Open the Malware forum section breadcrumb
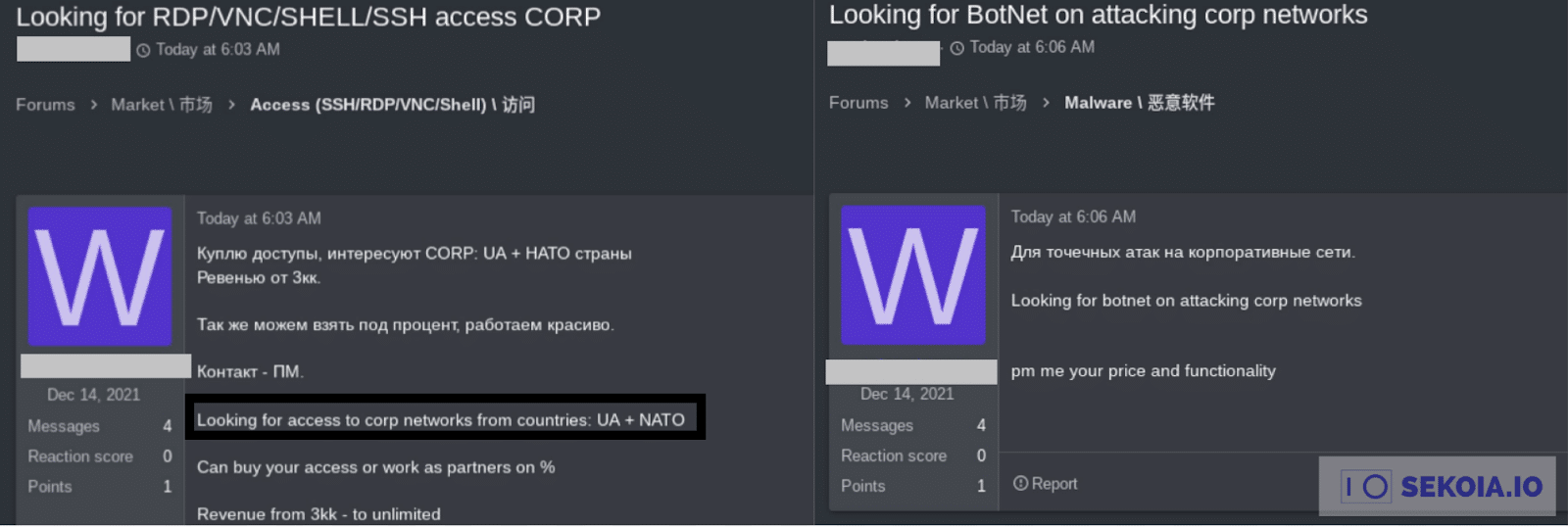This screenshot has height=527, width=1568. pos(1139,103)
